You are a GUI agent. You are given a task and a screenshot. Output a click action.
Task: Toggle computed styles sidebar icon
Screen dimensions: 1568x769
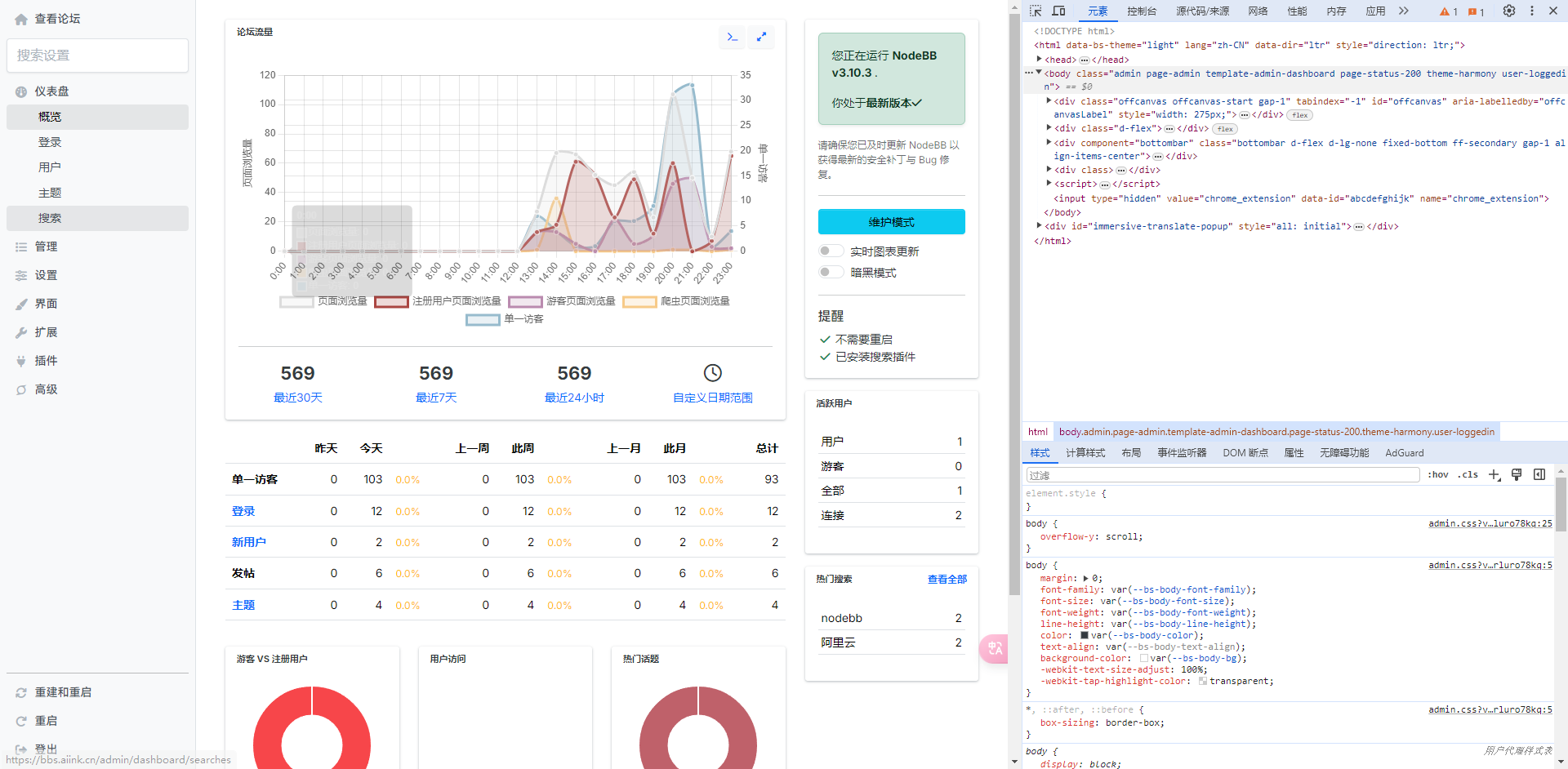click(x=1539, y=475)
